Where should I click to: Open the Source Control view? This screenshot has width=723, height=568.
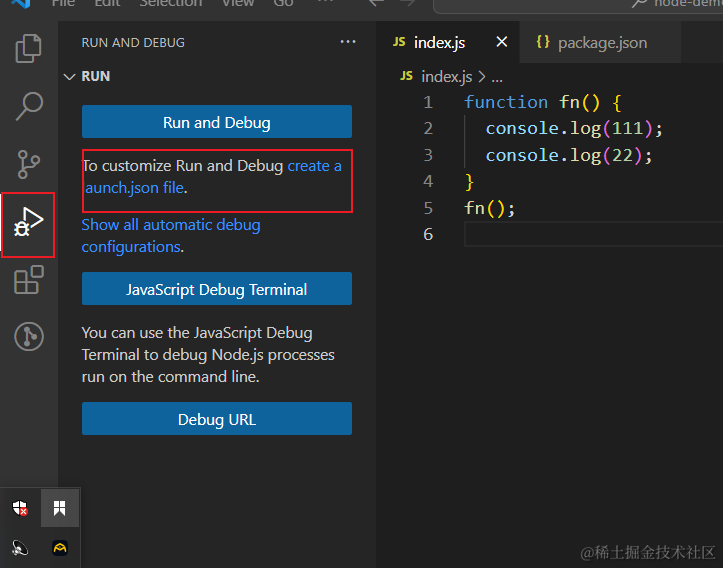point(28,163)
